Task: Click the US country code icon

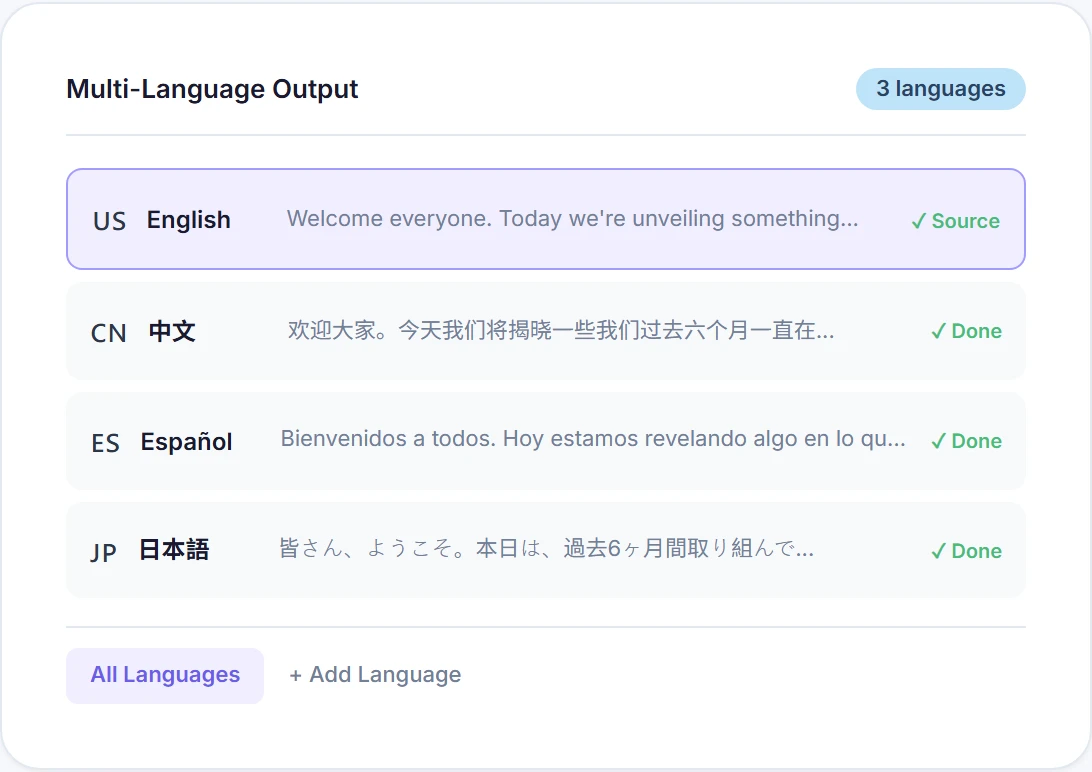Action: pos(110,220)
